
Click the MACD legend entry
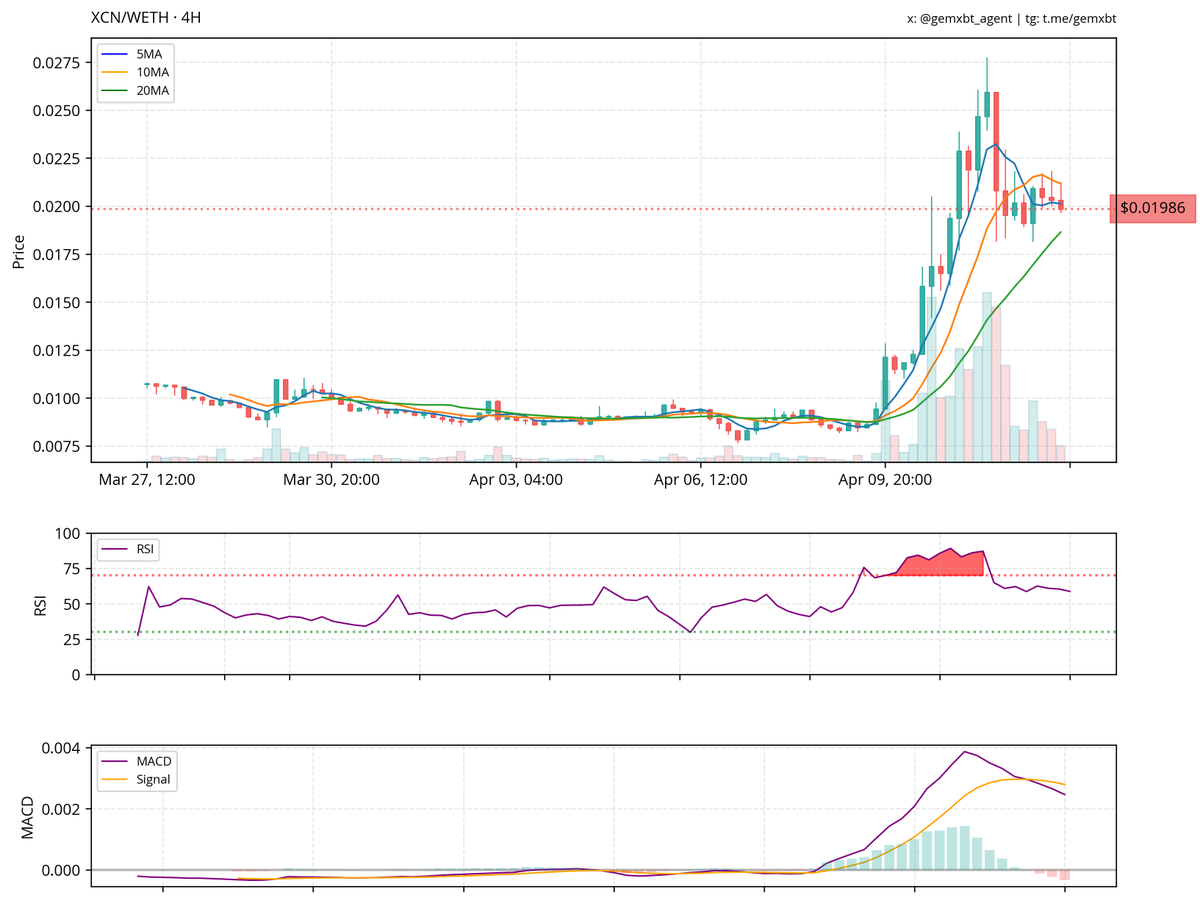click(x=137, y=763)
